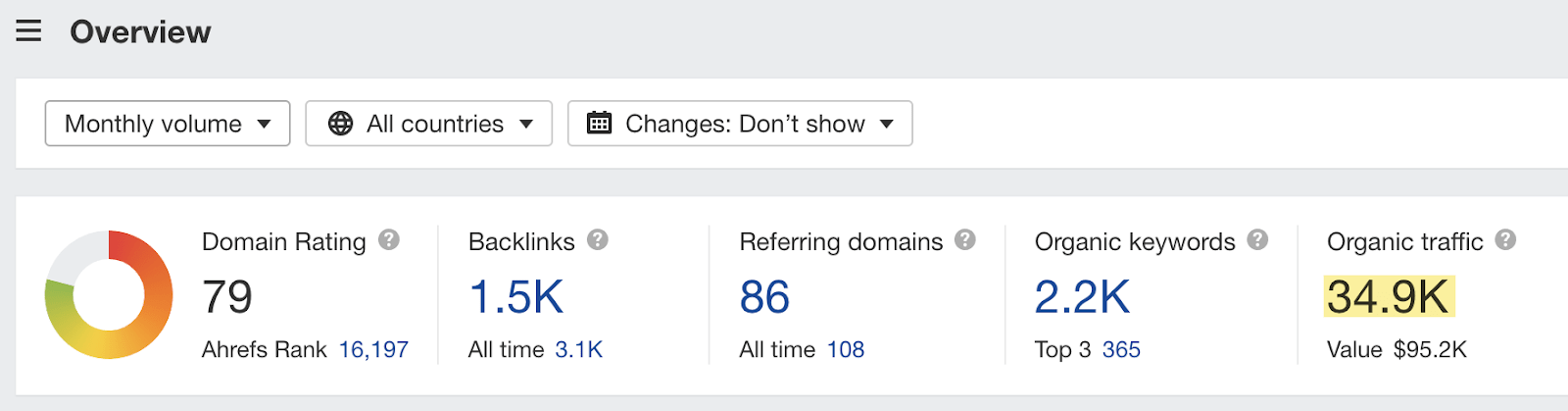Expand the Monthly volume dropdown
This screenshot has width=1568, height=411.
168,124
